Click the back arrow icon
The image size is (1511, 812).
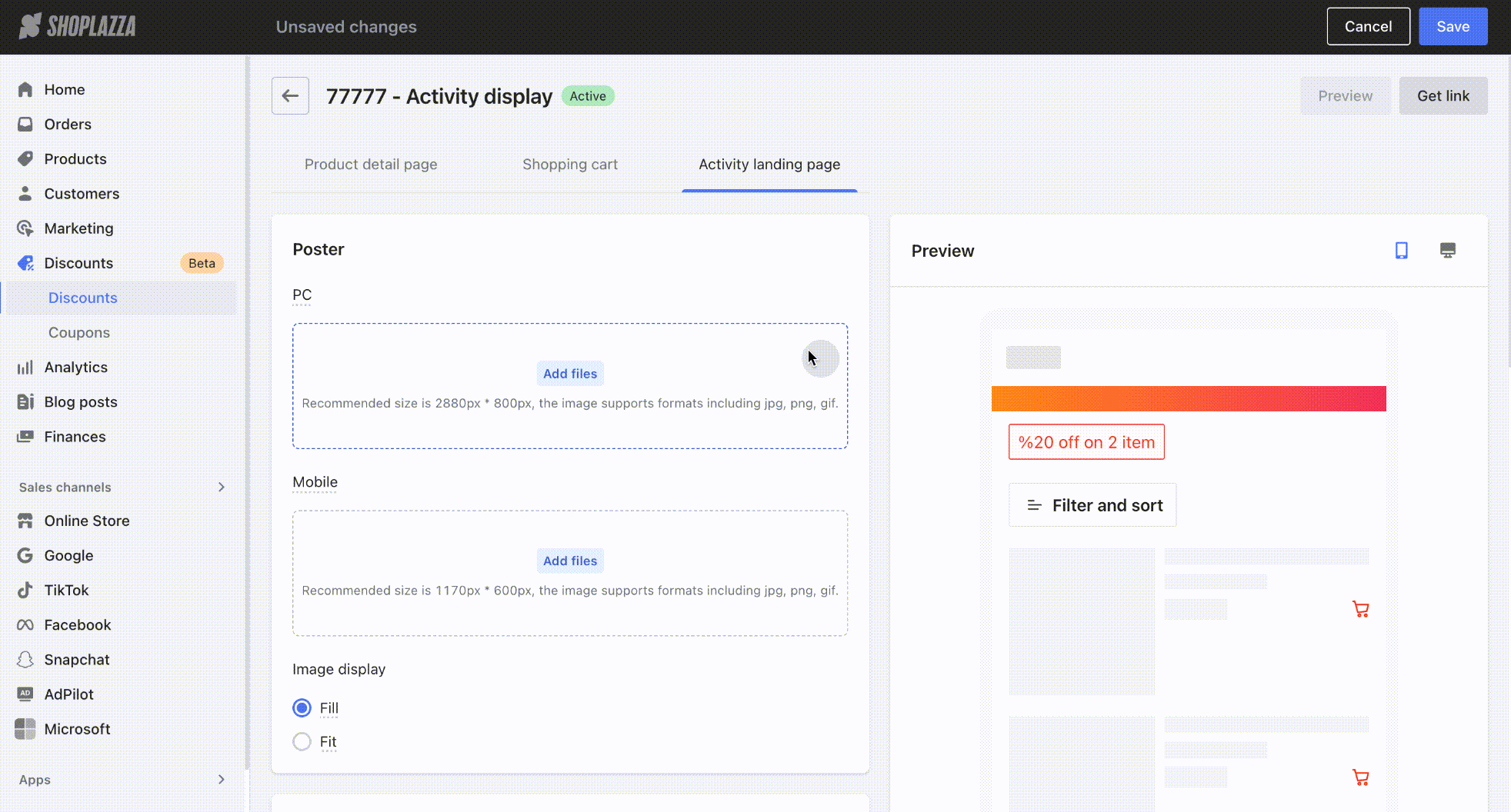click(x=290, y=96)
